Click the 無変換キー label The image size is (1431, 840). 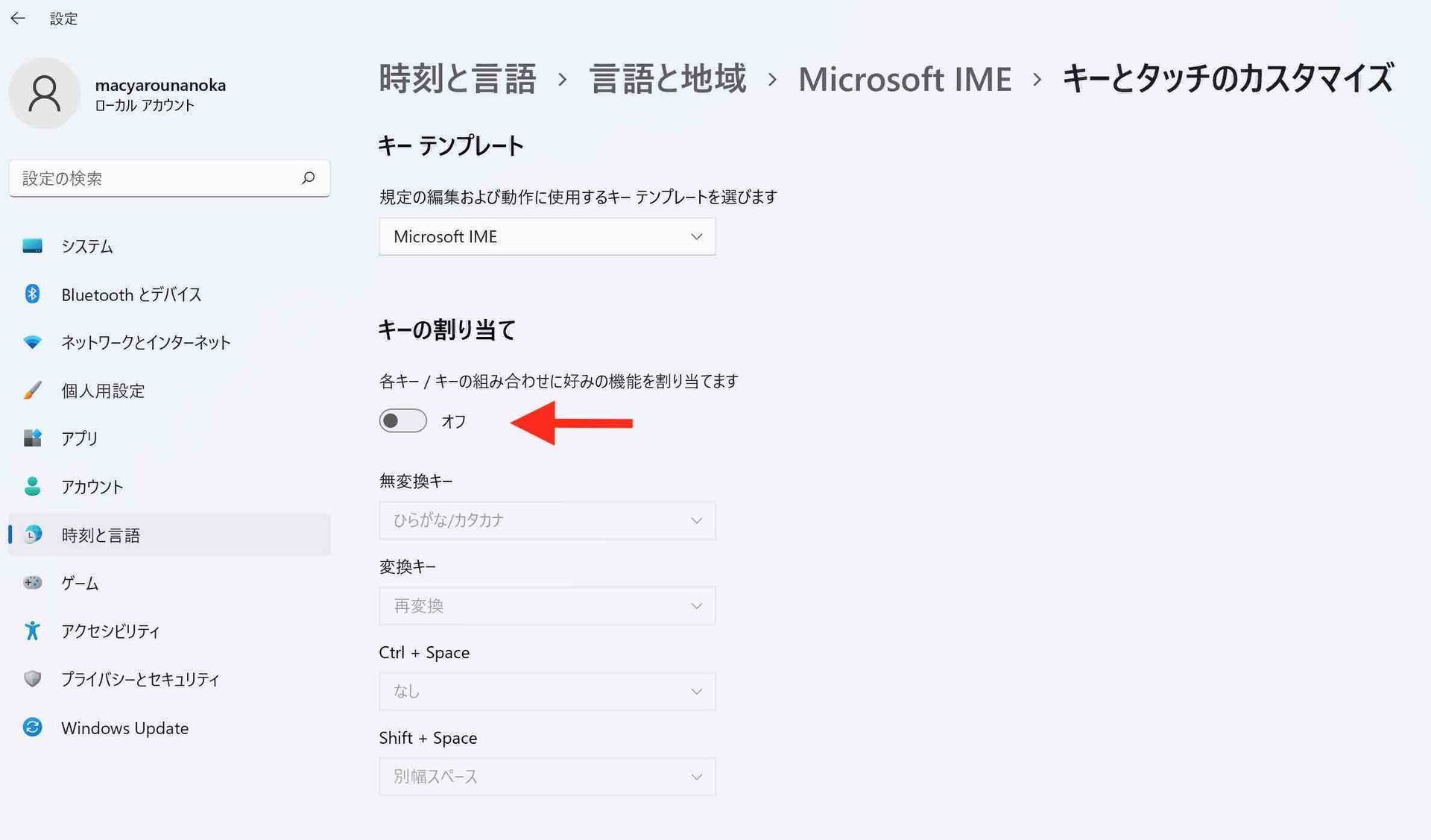pos(416,481)
